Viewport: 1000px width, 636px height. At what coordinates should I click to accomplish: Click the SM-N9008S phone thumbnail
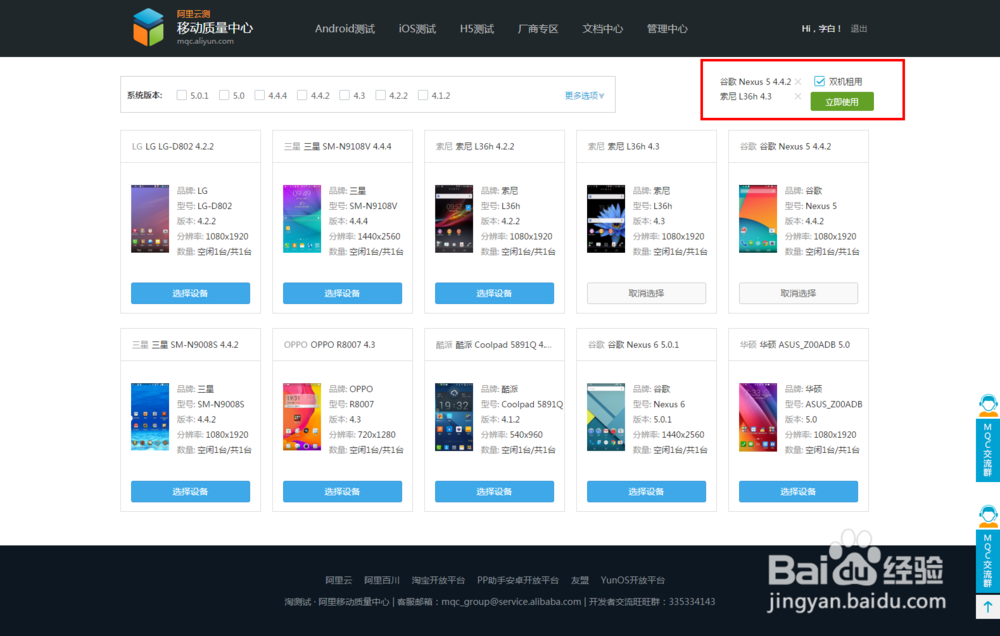click(x=150, y=417)
